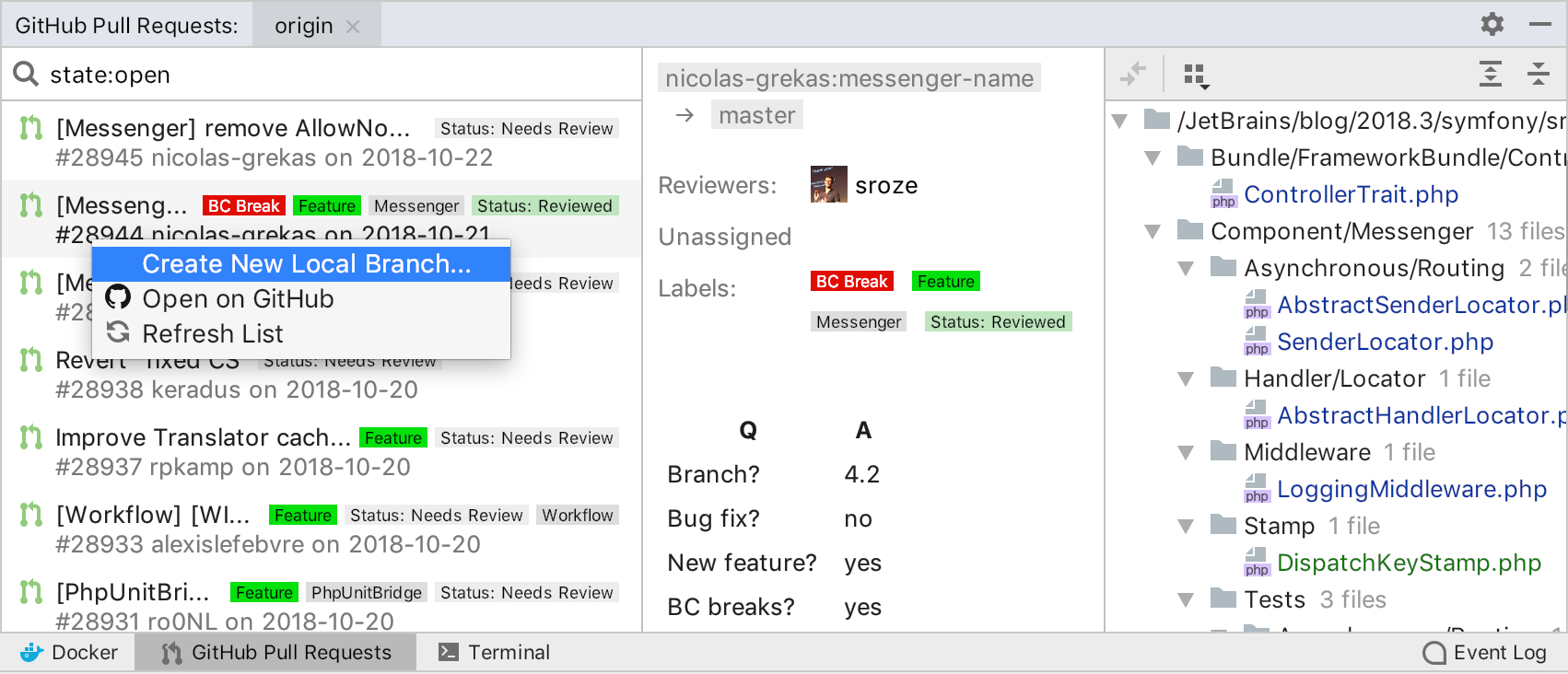The width and height of the screenshot is (1568, 674).
Task: Open the LoggingMiddleware.php file
Action: click(1410, 490)
